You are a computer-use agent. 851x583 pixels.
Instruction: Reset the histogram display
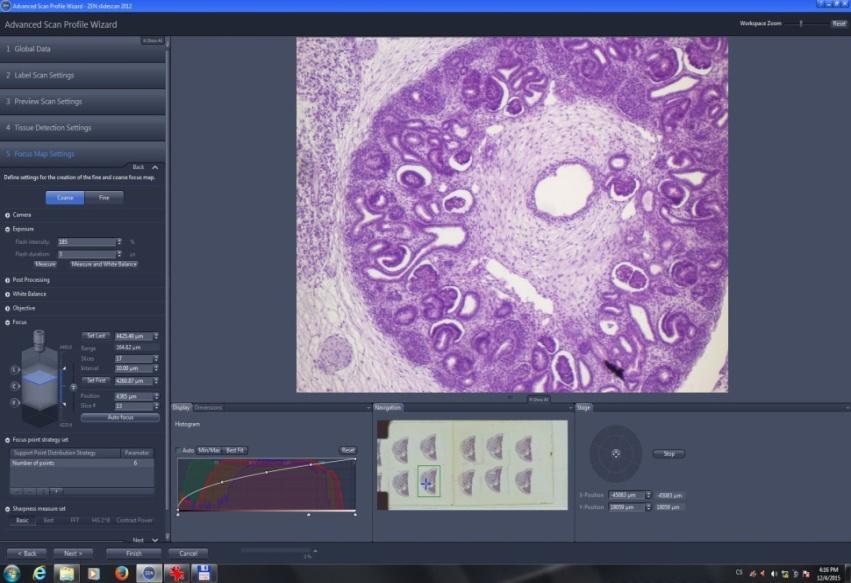click(348, 451)
